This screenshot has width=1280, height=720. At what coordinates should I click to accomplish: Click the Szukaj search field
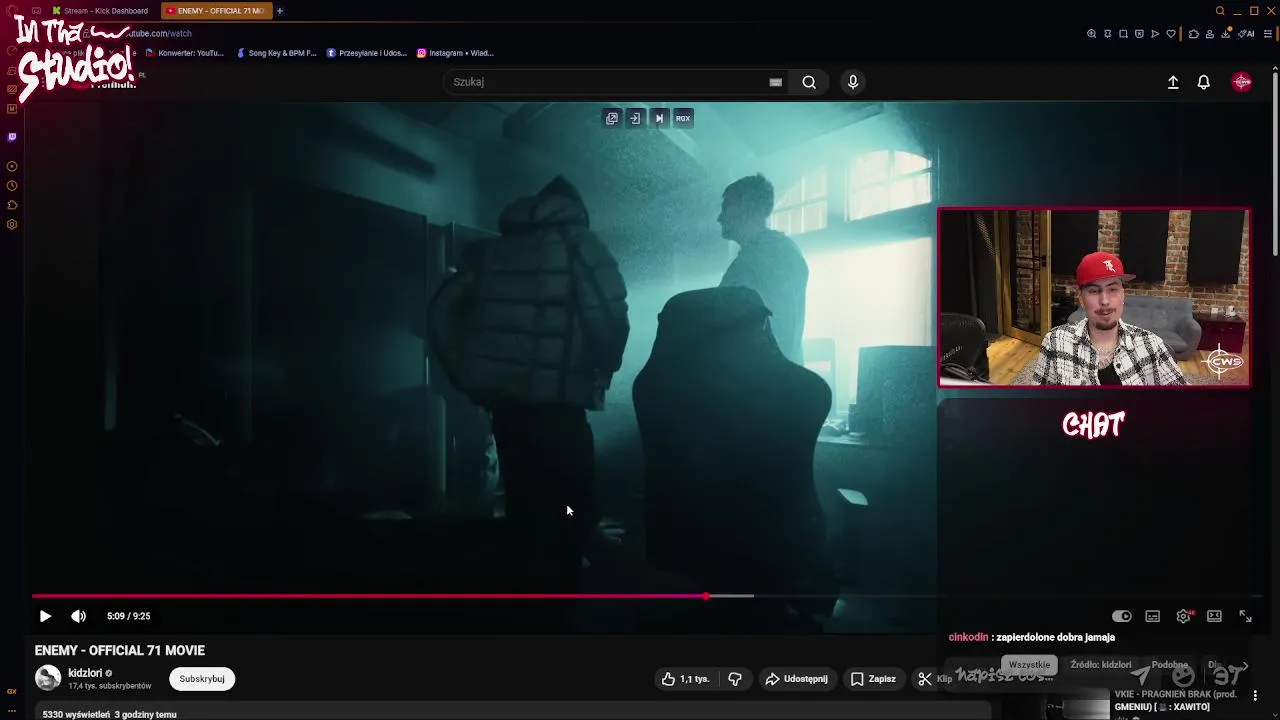click(605, 82)
